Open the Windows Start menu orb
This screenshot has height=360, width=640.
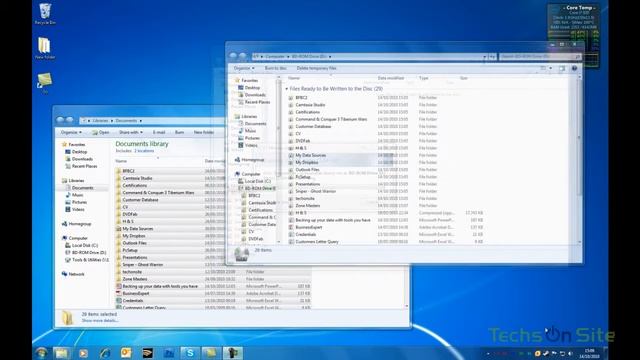tap(41, 353)
